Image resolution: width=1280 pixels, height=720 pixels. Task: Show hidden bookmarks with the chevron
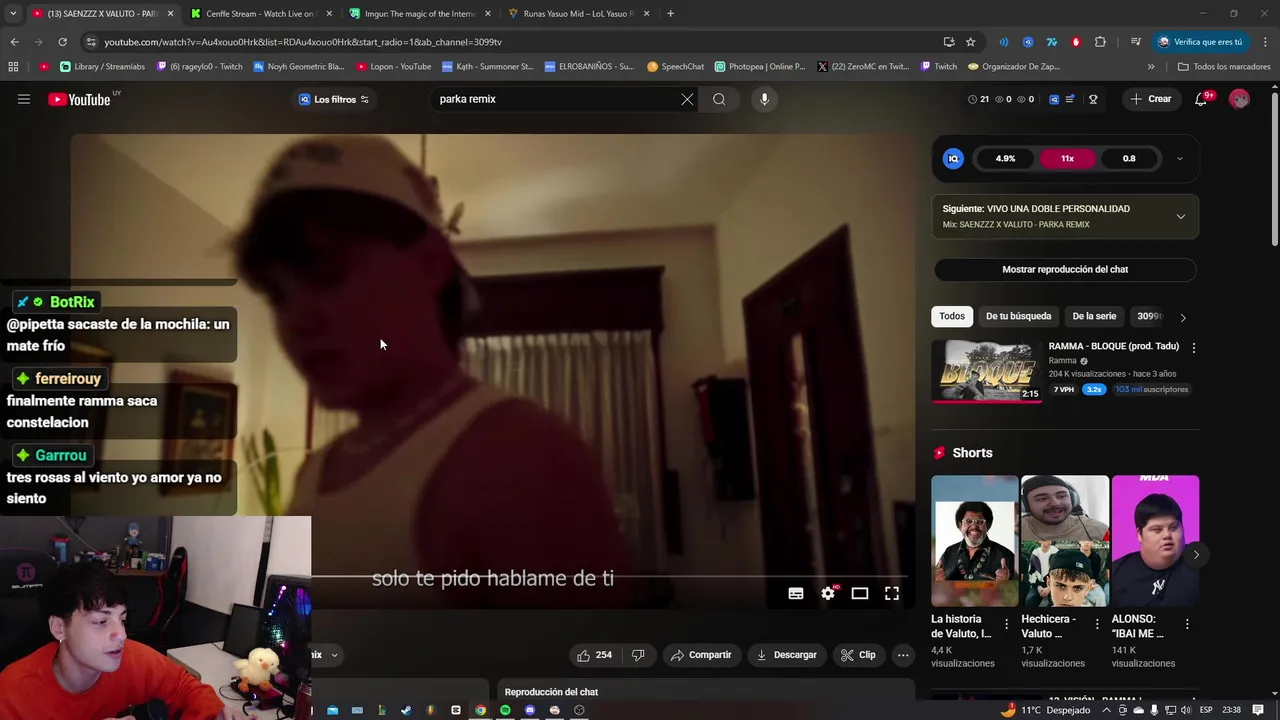1151,67
